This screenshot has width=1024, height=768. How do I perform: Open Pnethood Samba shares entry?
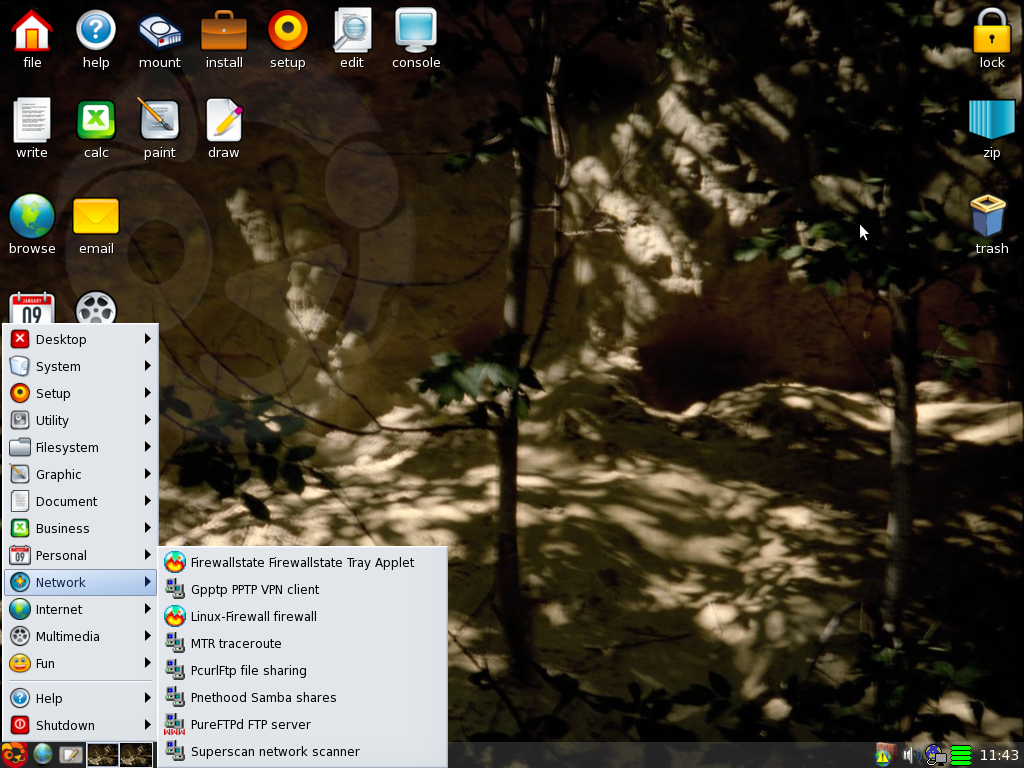263,697
